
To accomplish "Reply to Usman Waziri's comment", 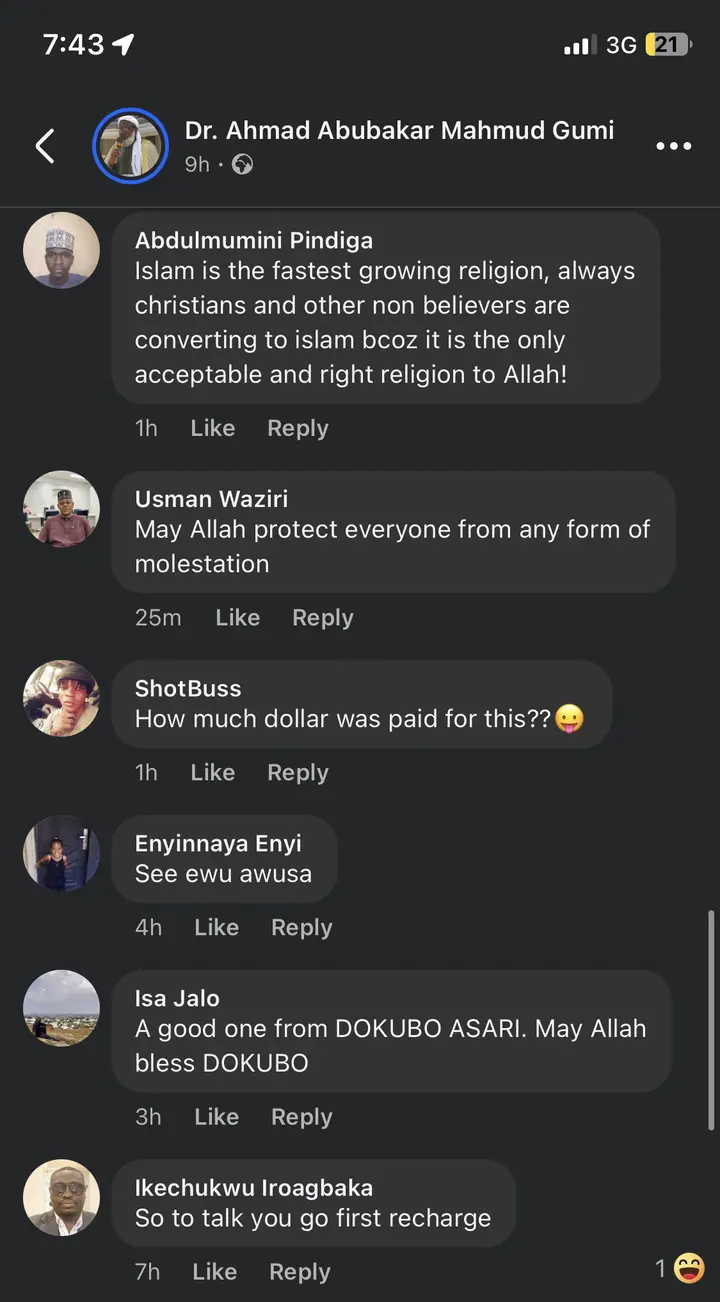I will click(x=322, y=618).
